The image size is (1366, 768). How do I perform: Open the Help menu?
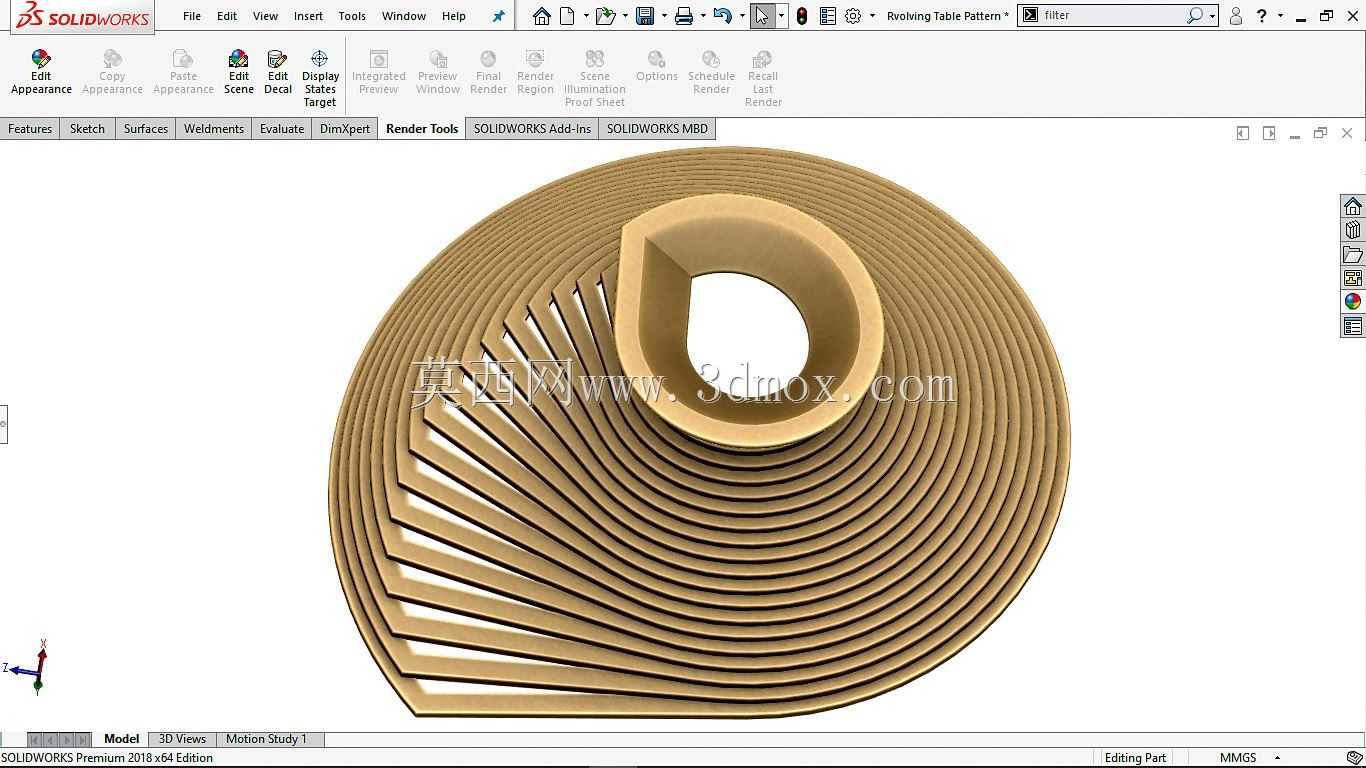point(454,16)
